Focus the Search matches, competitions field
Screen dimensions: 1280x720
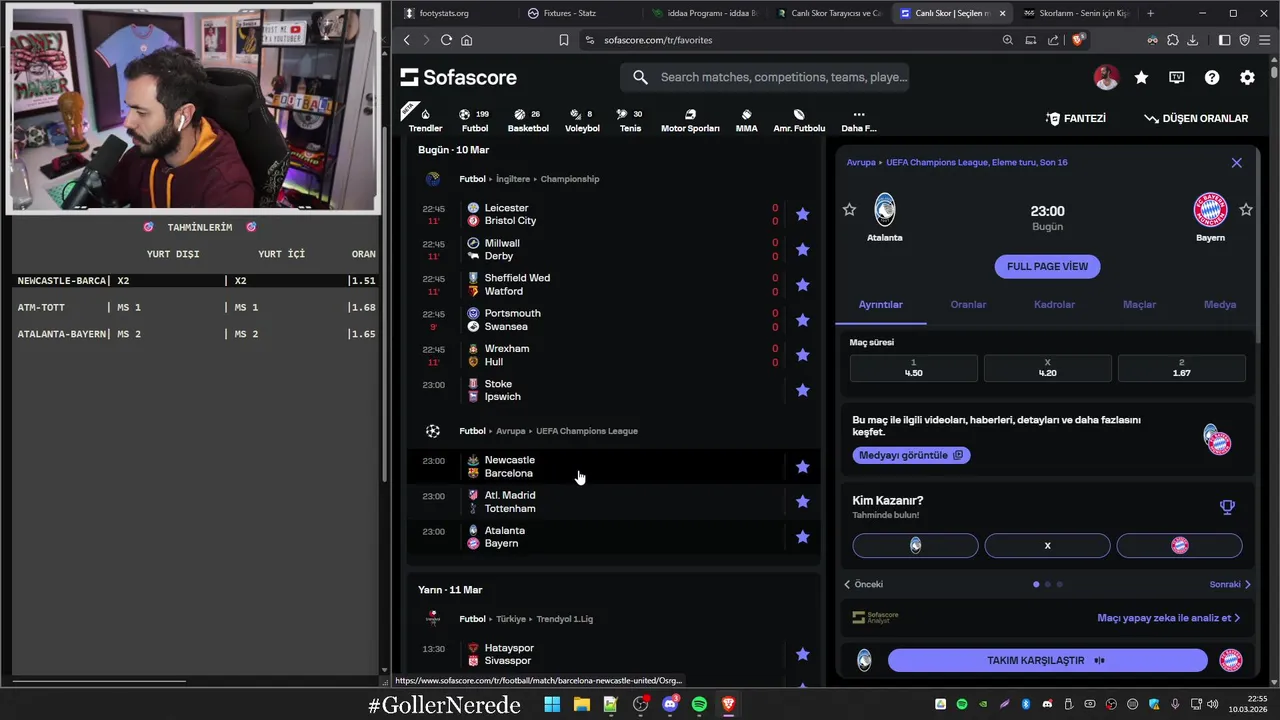(765, 77)
